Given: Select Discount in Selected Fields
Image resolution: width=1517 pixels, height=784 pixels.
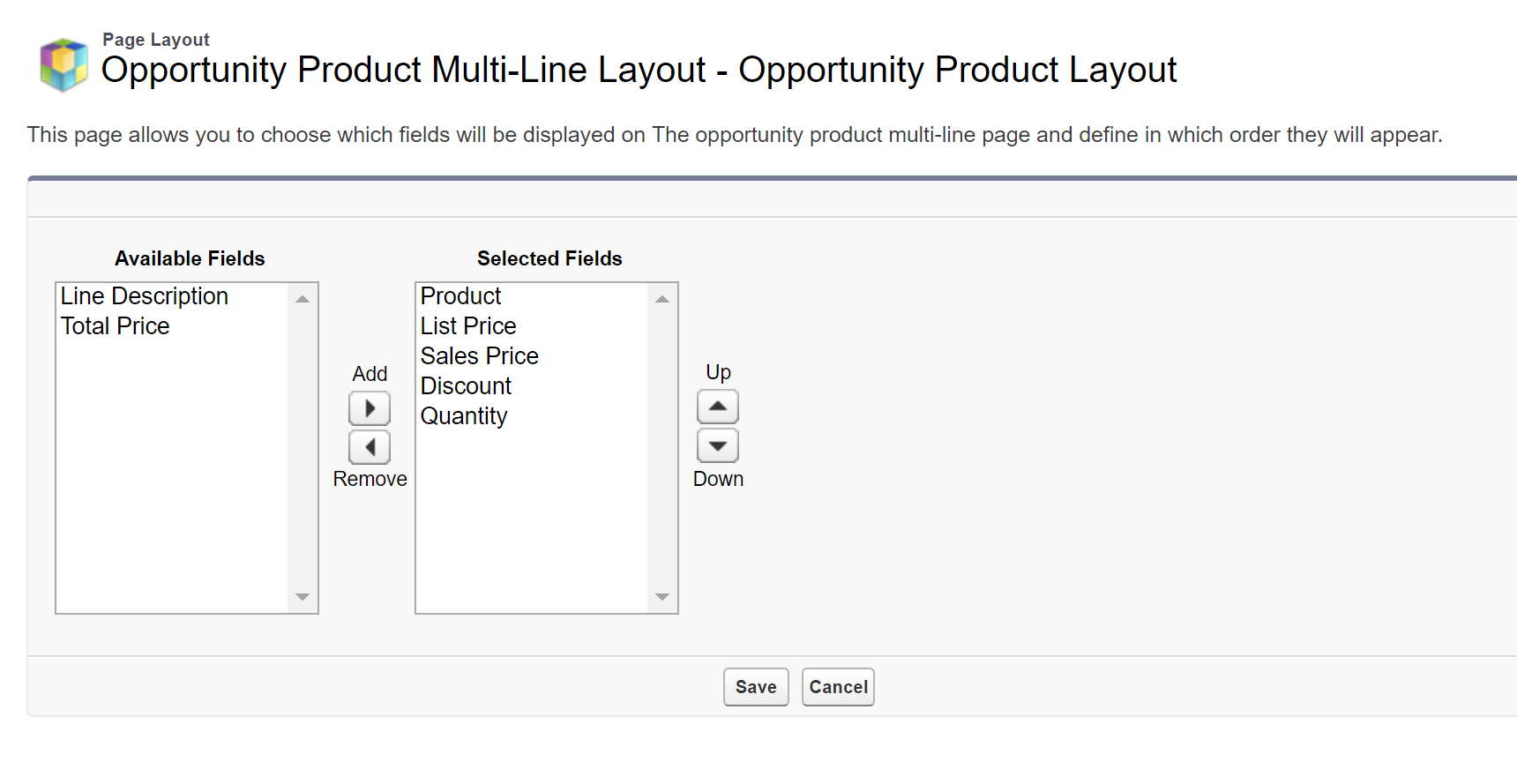Looking at the screenshot, I should (465, 385).
